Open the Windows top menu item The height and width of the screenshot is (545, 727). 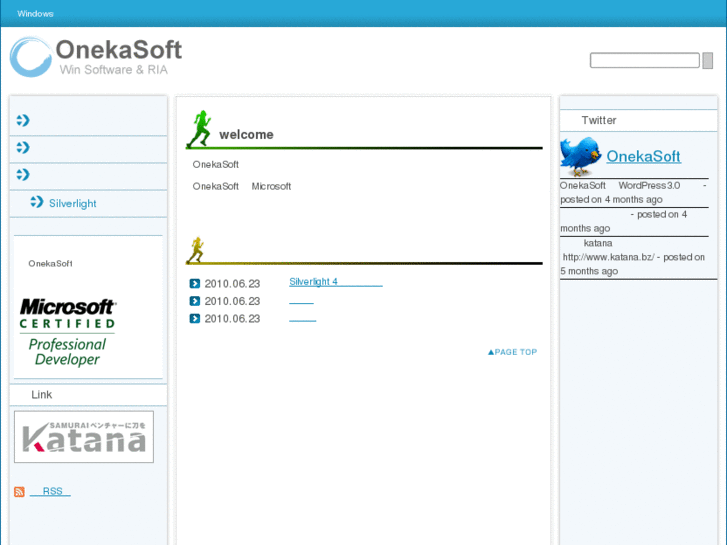(x=35, y=14)
